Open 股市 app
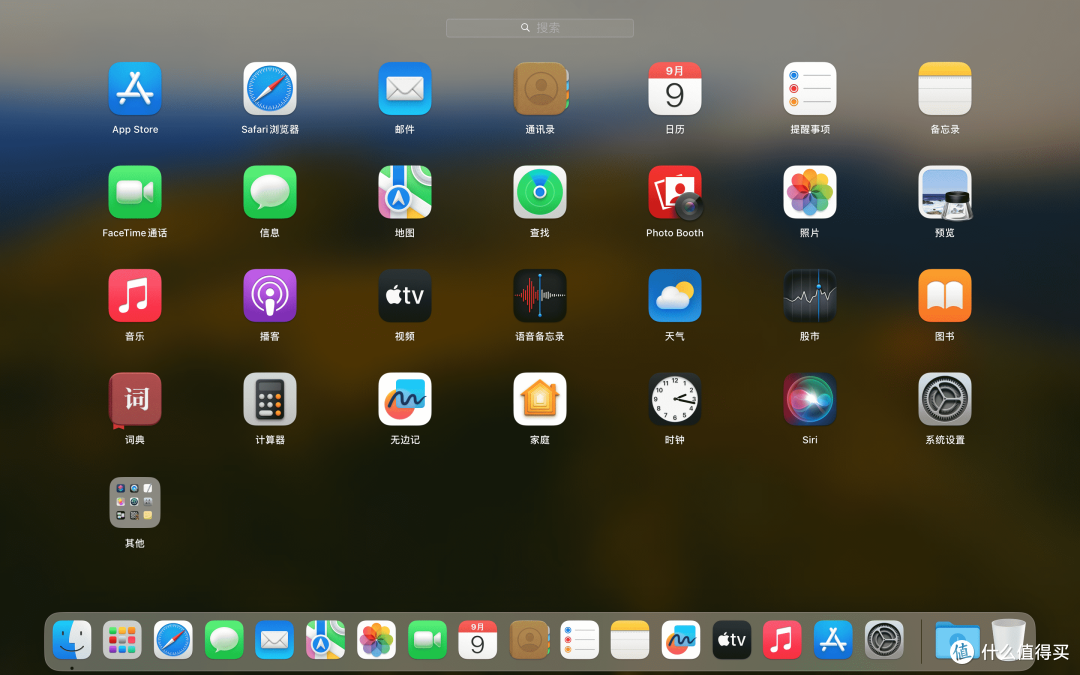 click(x=810, y=295)
